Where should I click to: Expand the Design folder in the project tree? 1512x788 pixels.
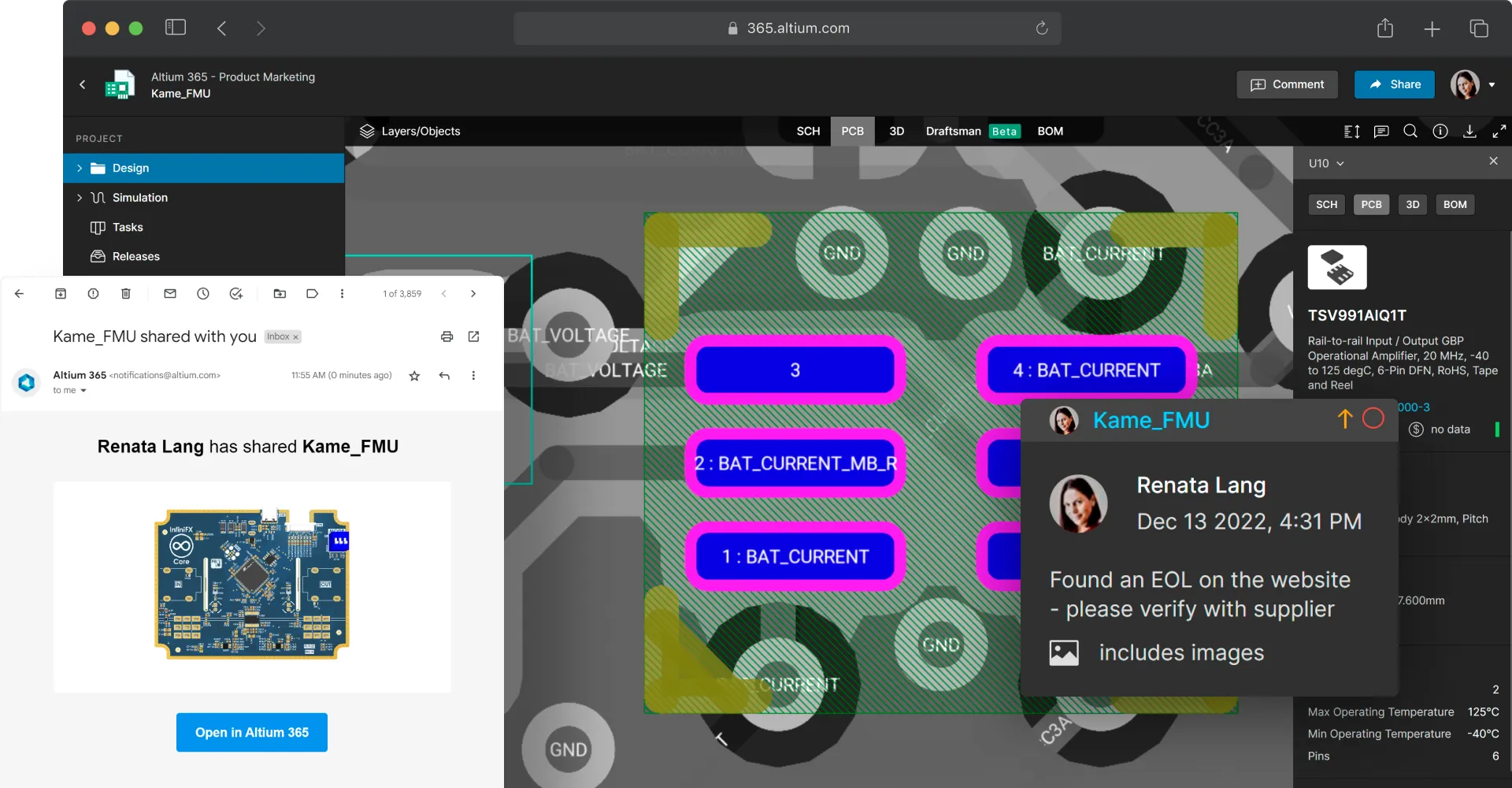(x=79, y=168)
